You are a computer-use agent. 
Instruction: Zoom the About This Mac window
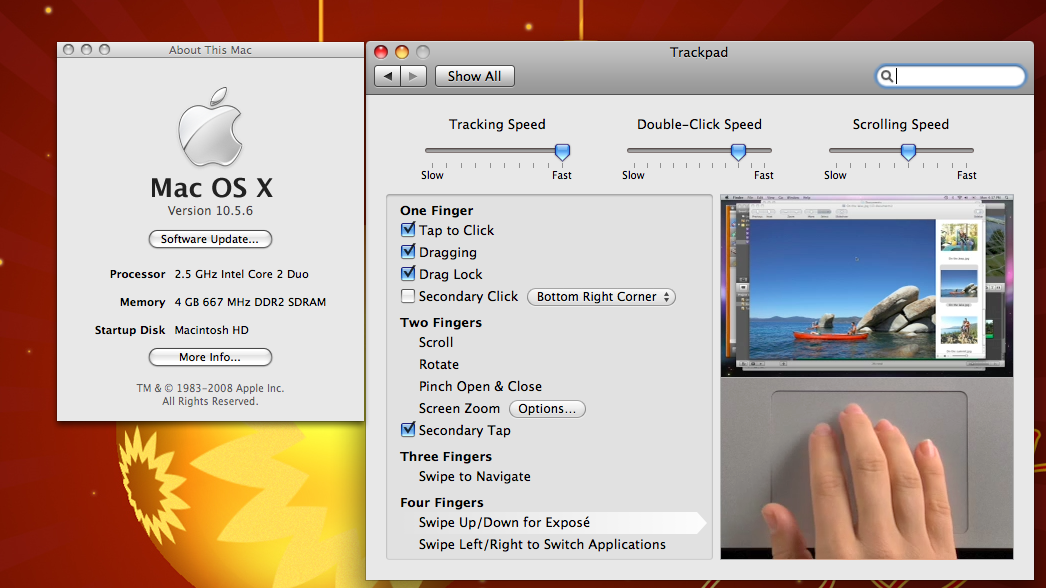click(x=104, y=49)
